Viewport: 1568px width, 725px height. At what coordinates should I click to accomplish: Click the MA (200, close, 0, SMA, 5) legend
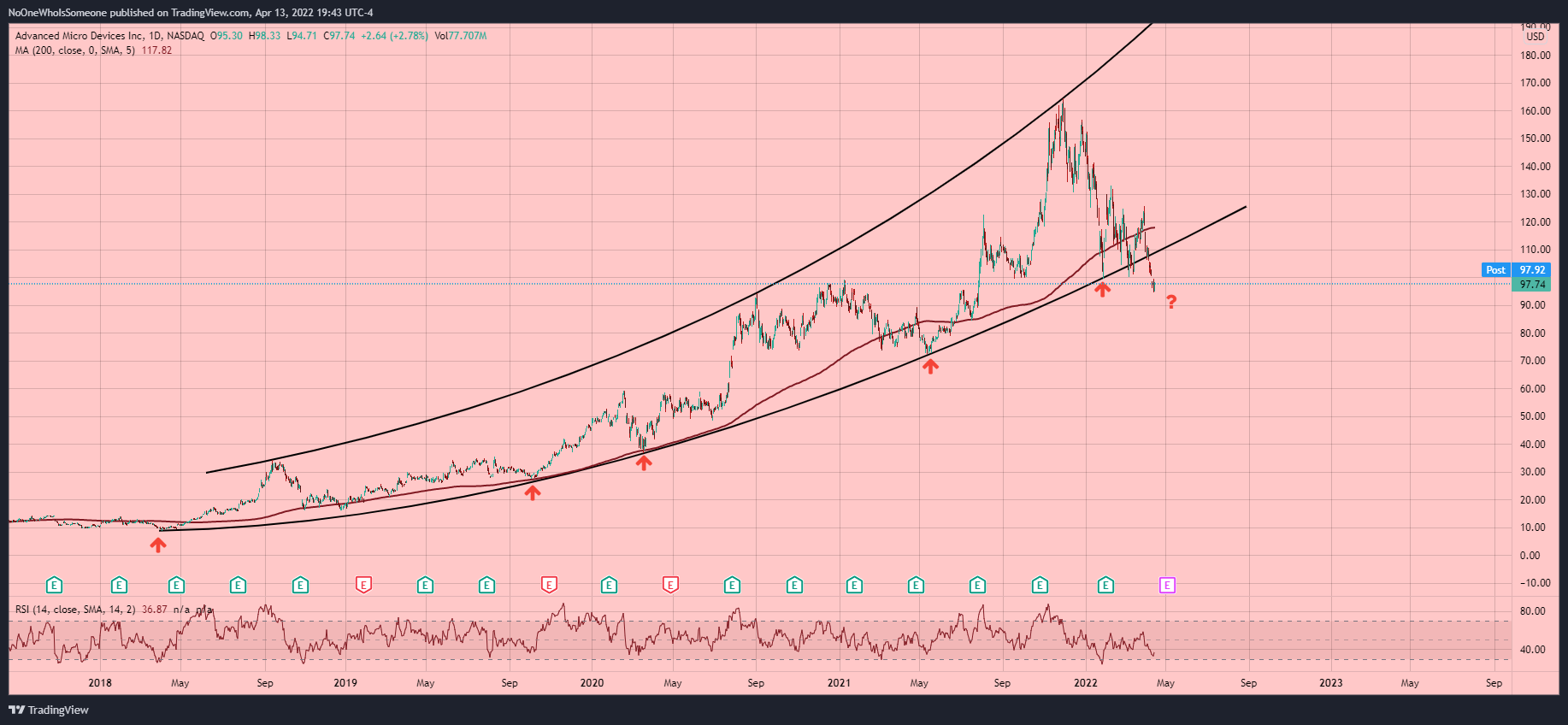pos(75,50)
